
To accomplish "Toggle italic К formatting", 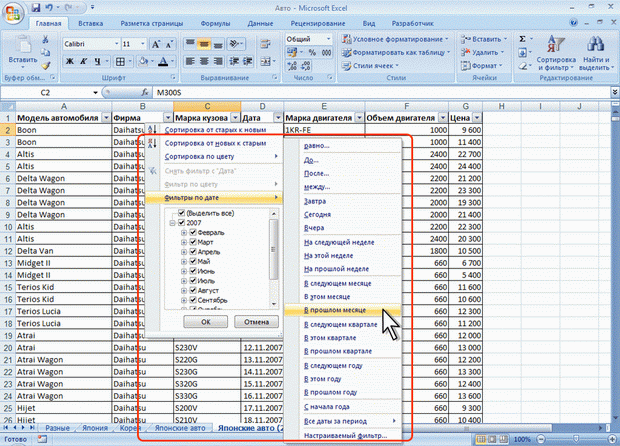I will [84, 61].
